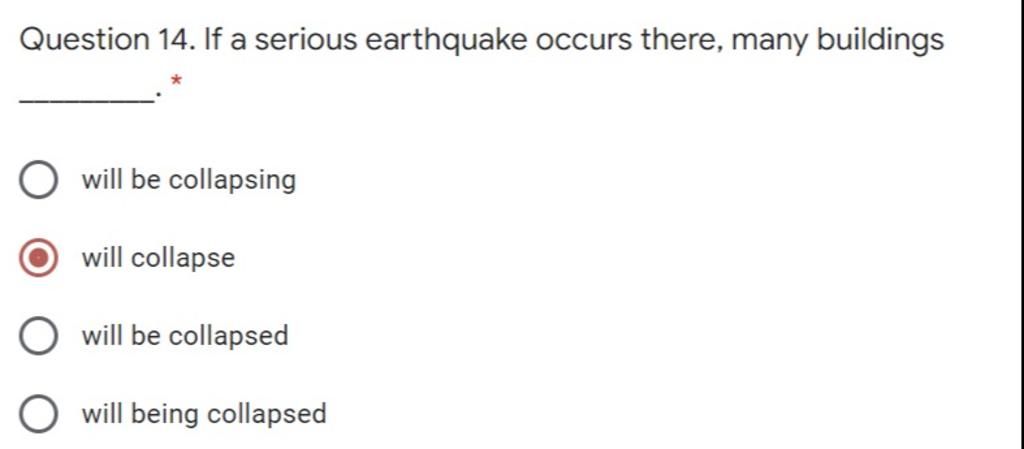Click the blank underline in the question
Viewport: 1024px width, 449px height.
pyautogui.click(x=85, y=98)
